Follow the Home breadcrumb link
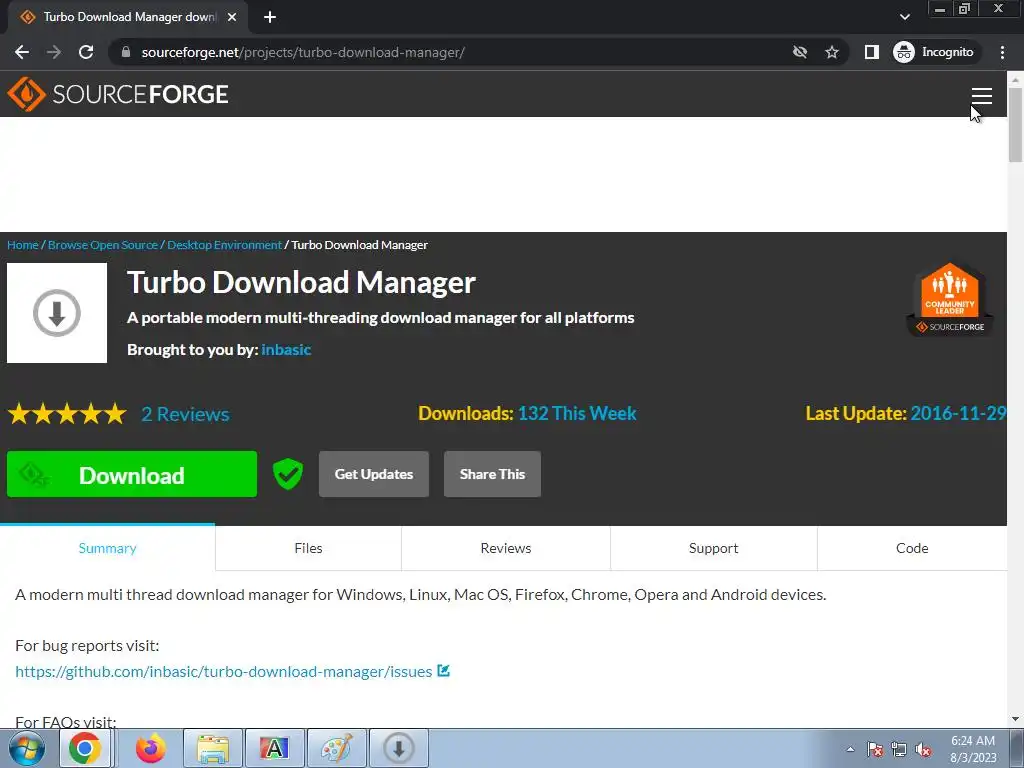Screen dimensions: 1024x768 [x=23, y=245]
